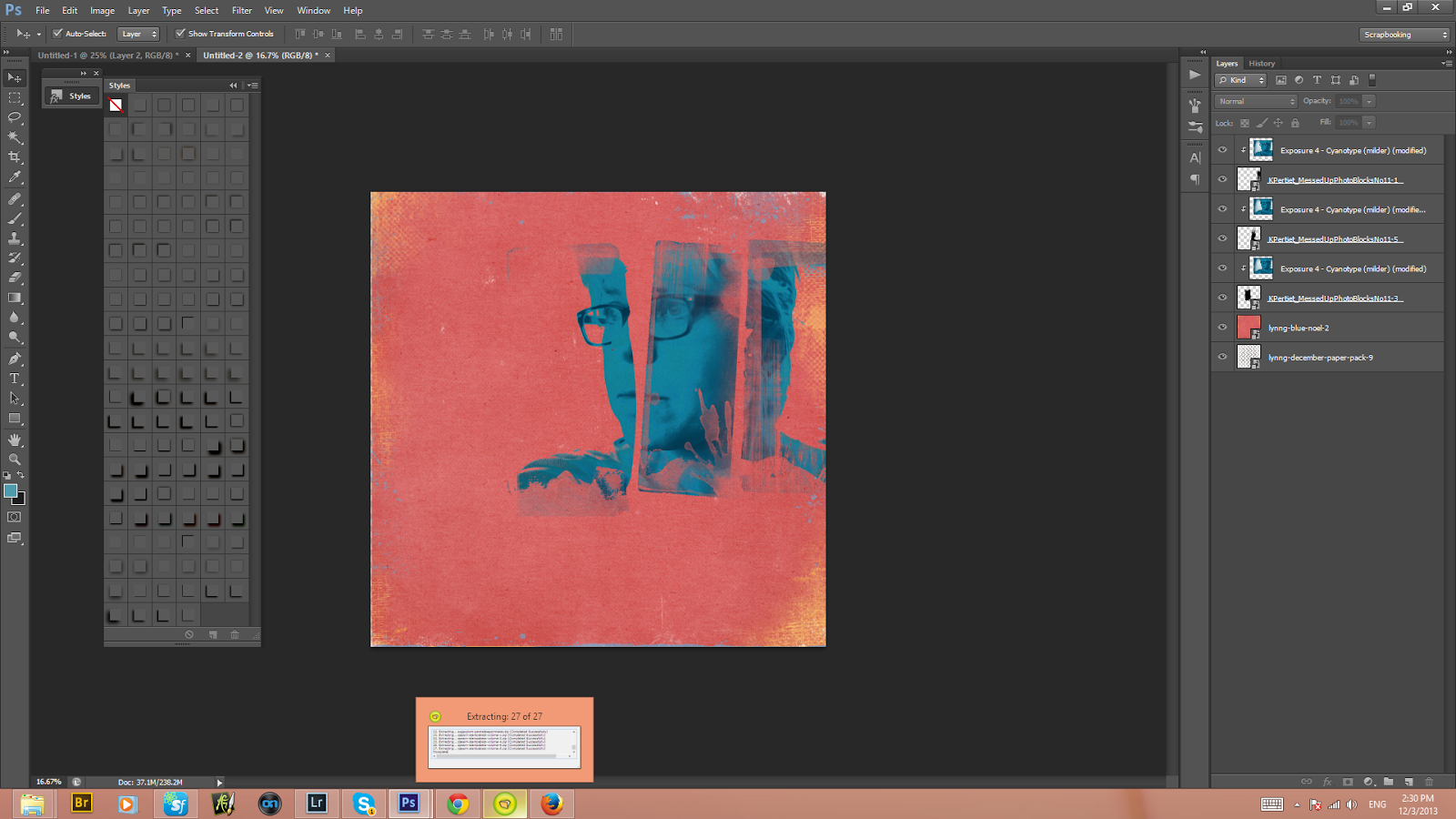Hide the KPertiet_MessedUpPhotoBlocksNo11-3 layer
Viewport: 1456px width, 819px height.
(x=1222, y=298)
